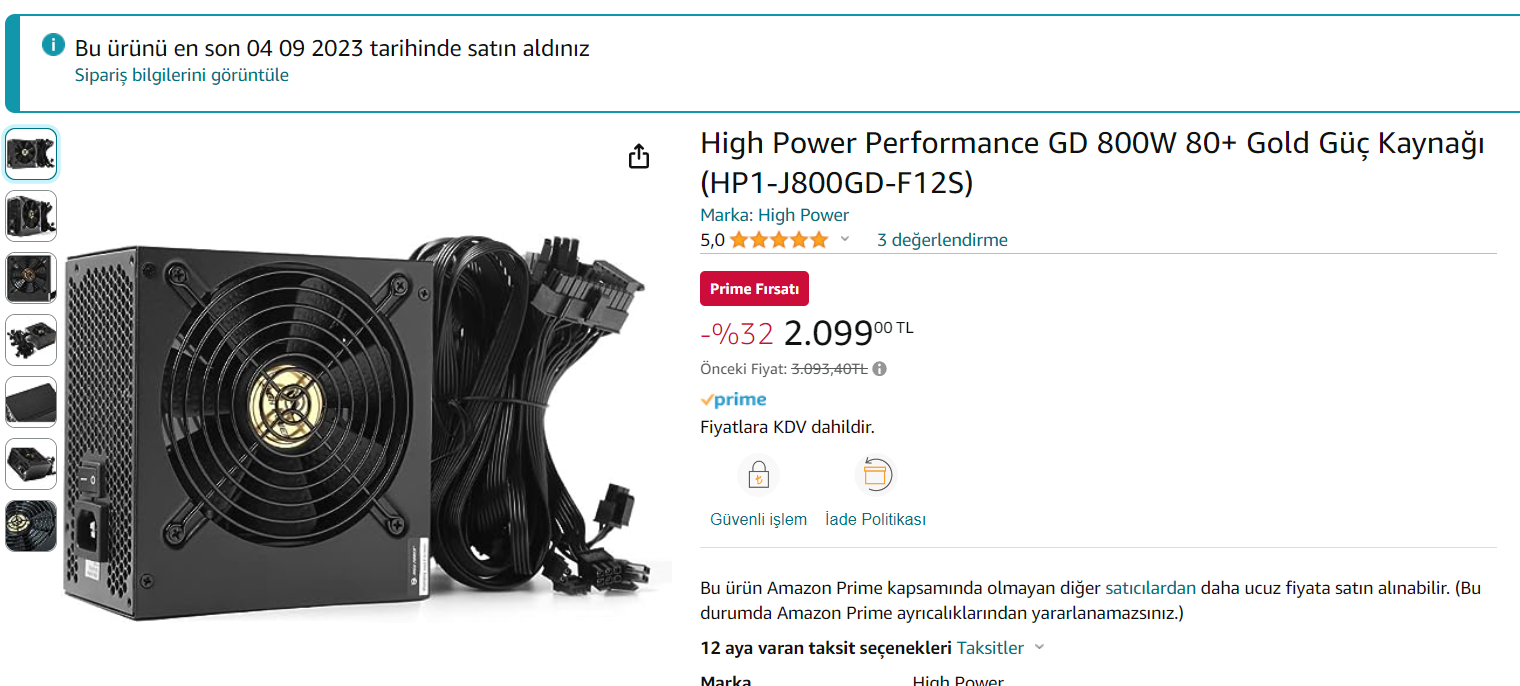Click info icon beside Önceki Fiyat
Image resolution: width=1520 pixels, height=686 pixels.
coord(879,368)
